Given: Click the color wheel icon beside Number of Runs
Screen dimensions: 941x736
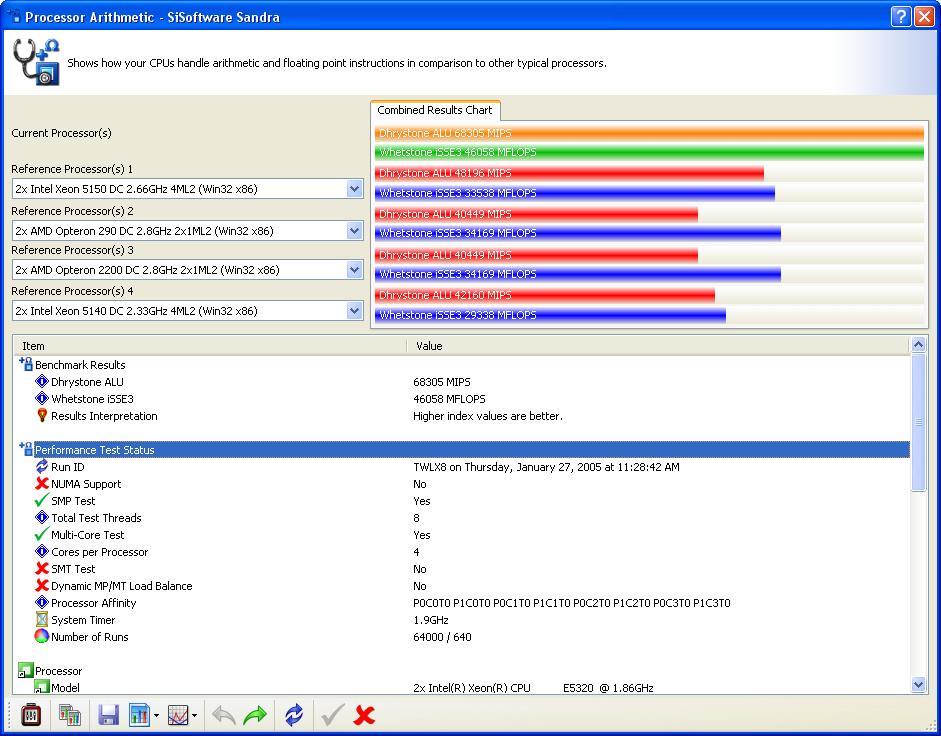Looking at the screenshot, I should [x=41, y=636].
